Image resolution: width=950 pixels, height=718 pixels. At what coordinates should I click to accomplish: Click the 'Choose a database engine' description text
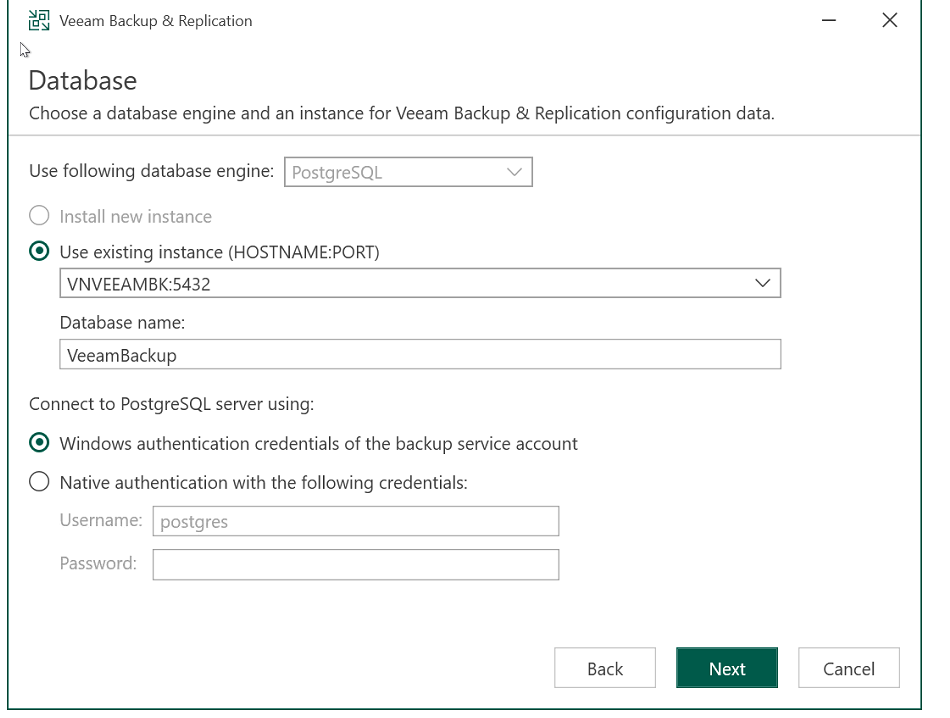click(x=402, y=113)
